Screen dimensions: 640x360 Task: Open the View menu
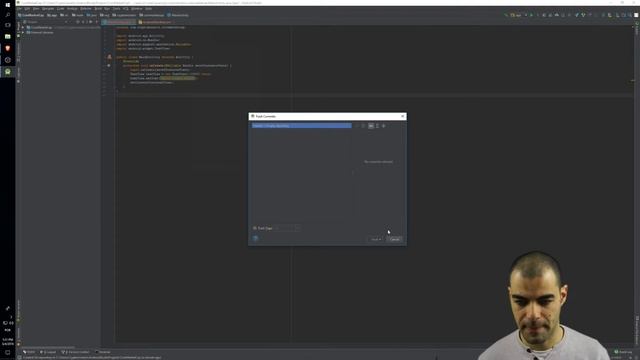click(x=36, y=9)
